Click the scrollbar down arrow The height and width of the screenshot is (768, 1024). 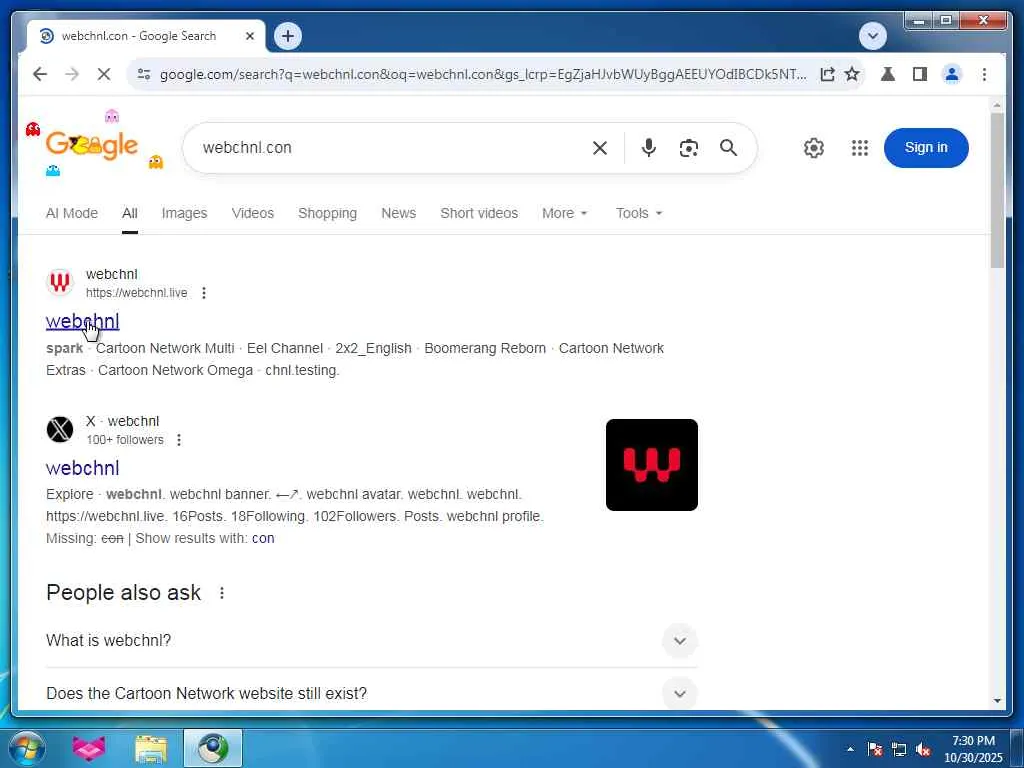[997, 701]
